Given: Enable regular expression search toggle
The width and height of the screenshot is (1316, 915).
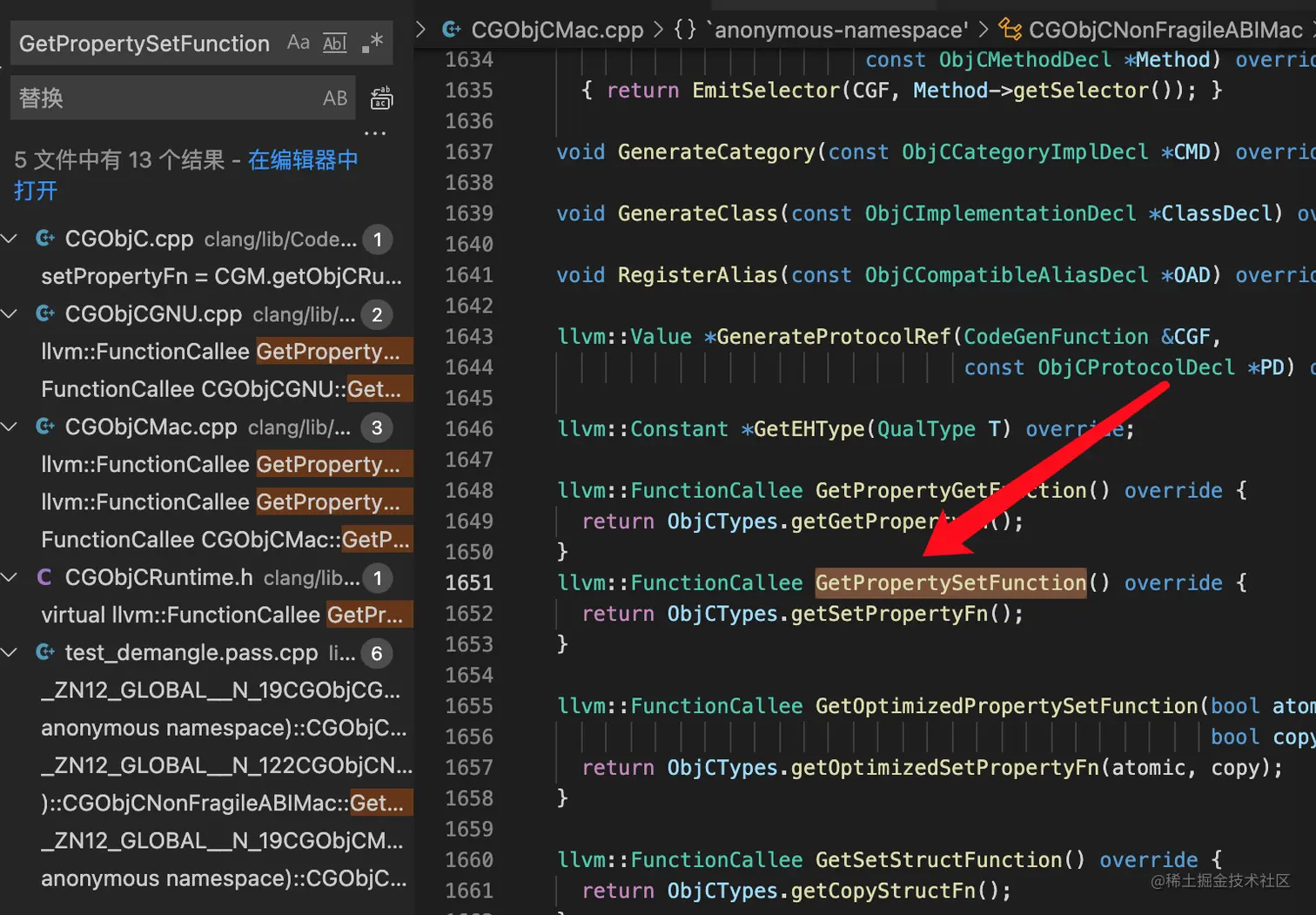Looking at the screenshot, I should click(373, 43).
